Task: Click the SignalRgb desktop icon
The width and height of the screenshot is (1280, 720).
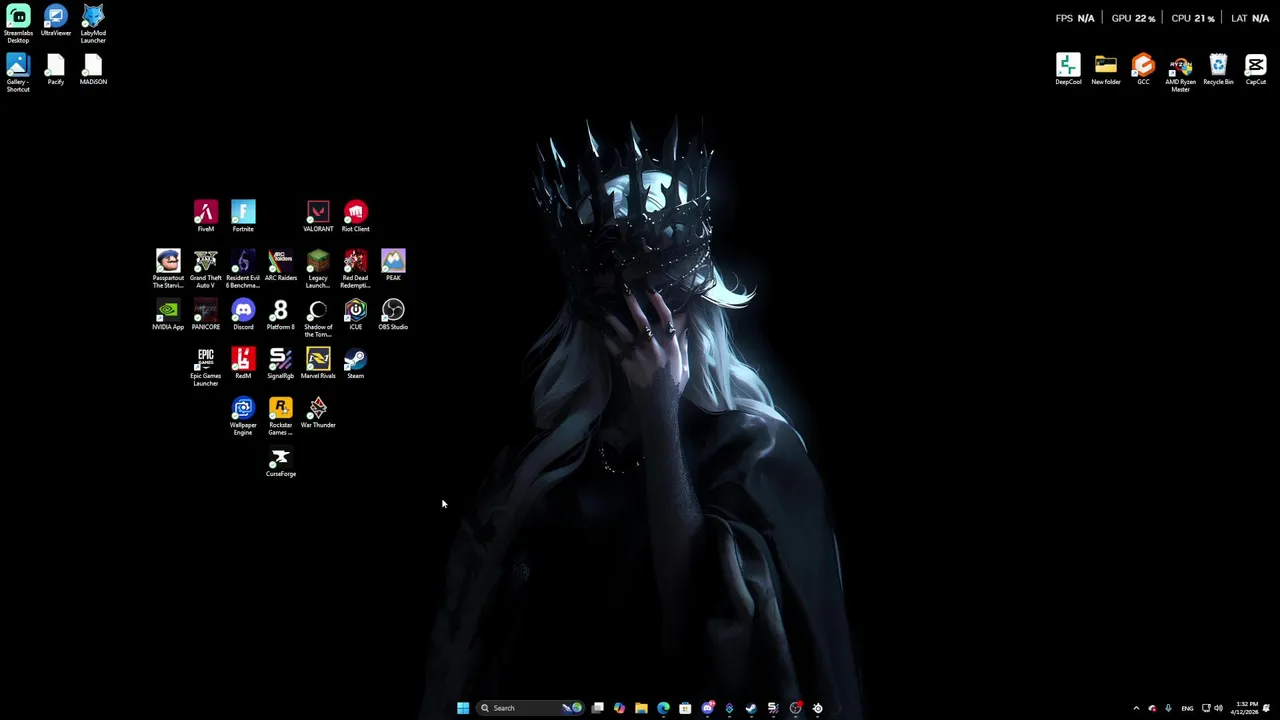Action: [x=281, y=364]
